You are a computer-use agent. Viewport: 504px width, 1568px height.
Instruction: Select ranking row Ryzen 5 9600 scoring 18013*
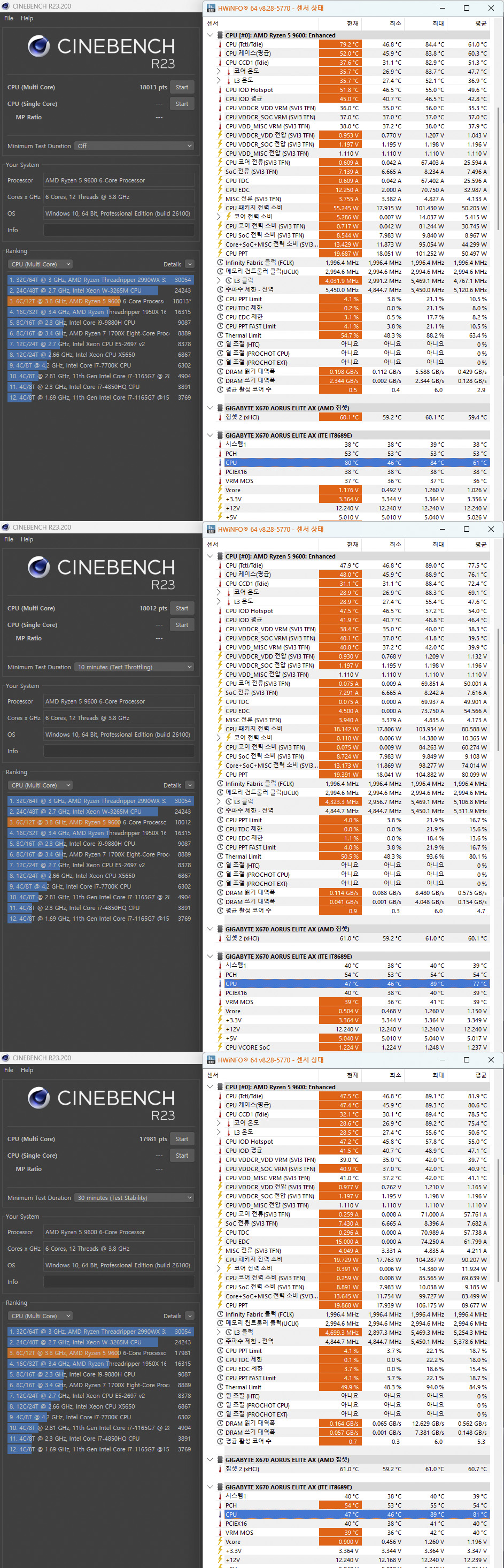pyautogui.click(x=100, y=301)
